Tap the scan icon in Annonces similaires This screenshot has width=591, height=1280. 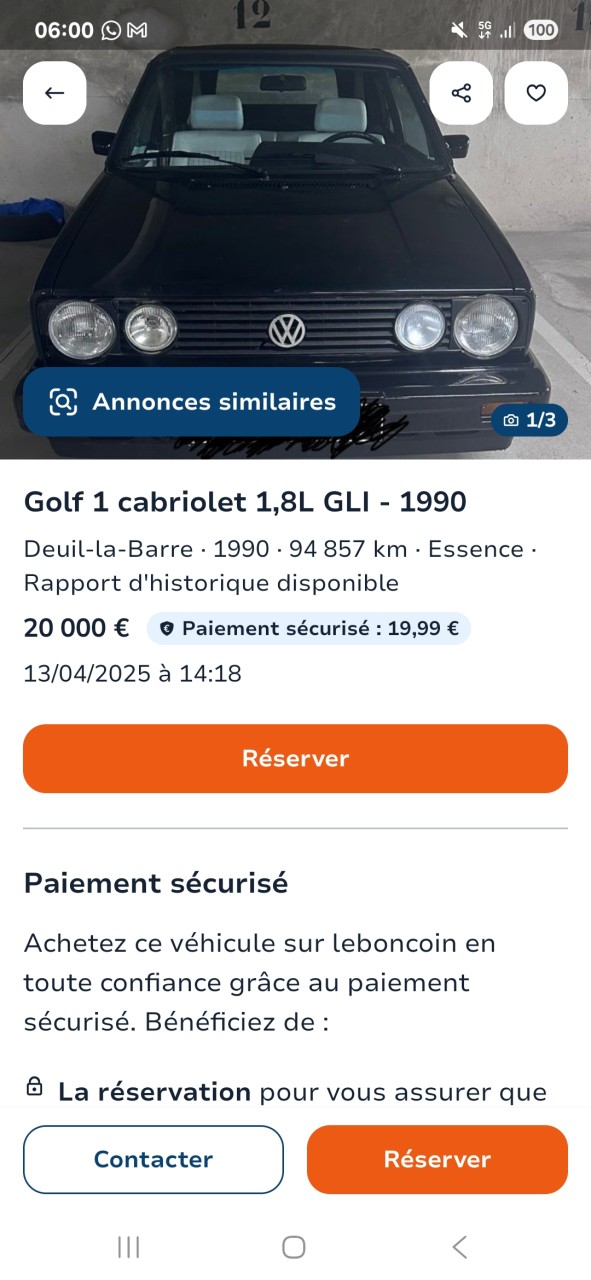coord(63,402)
